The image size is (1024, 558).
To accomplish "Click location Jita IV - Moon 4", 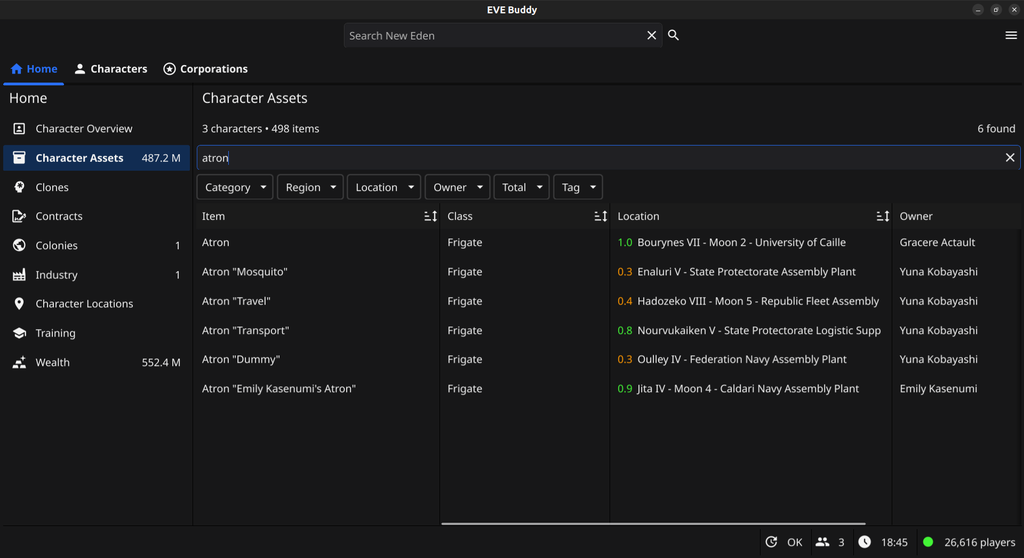I will click(738, 389).
